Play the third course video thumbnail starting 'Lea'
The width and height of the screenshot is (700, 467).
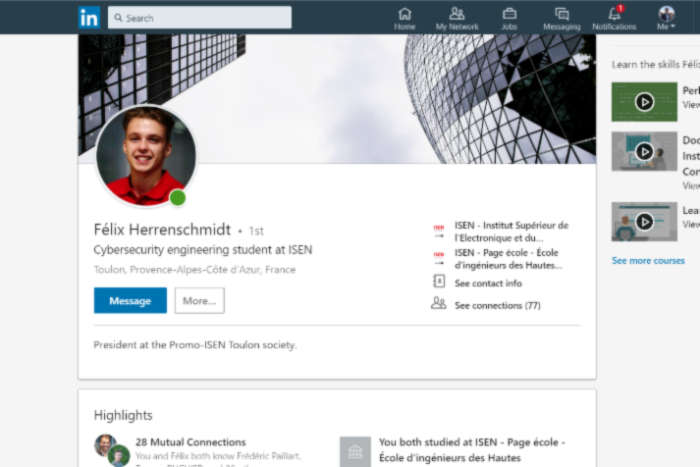point(644,221)
